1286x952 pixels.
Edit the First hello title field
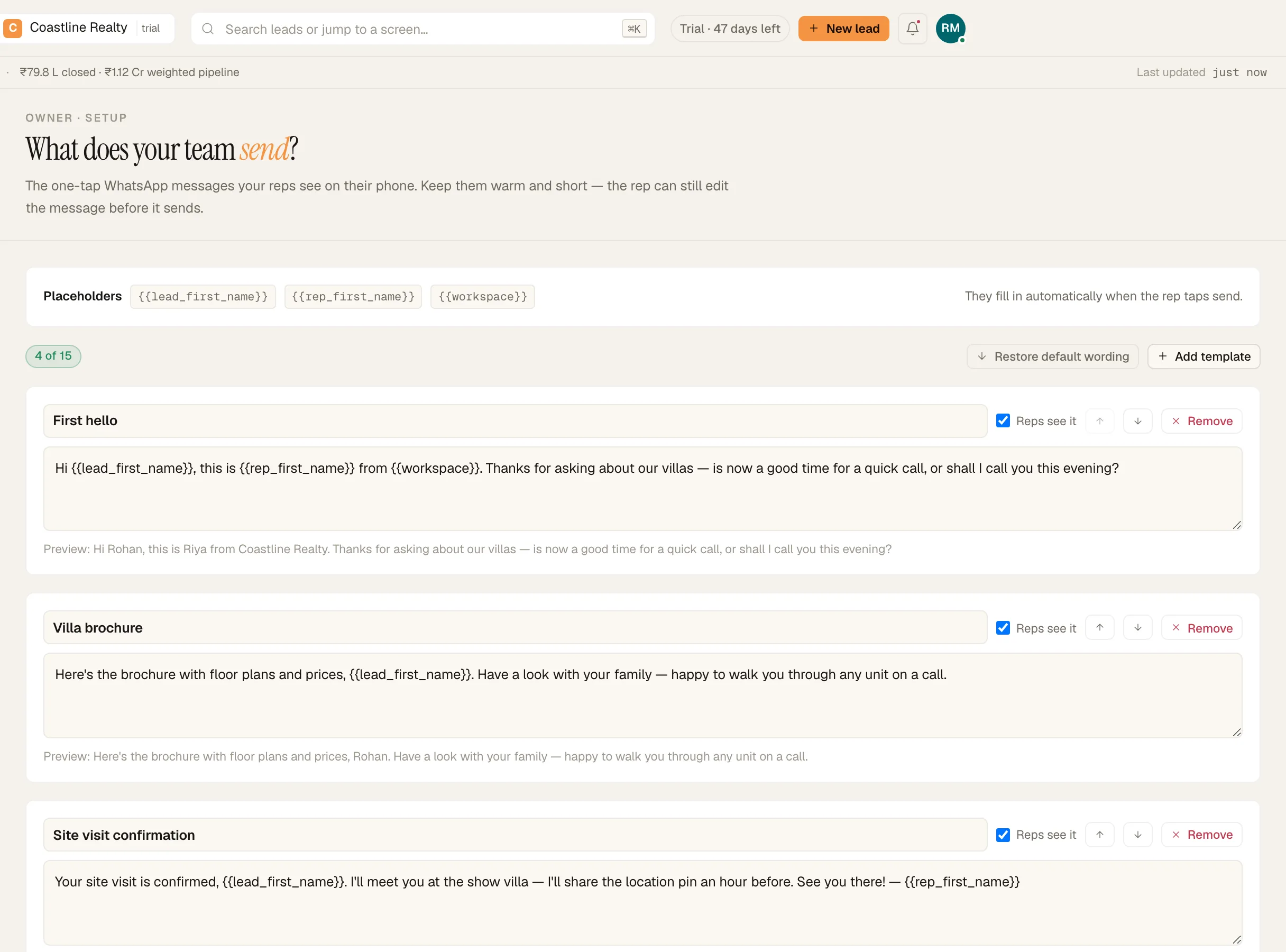[x=515, y=420]
